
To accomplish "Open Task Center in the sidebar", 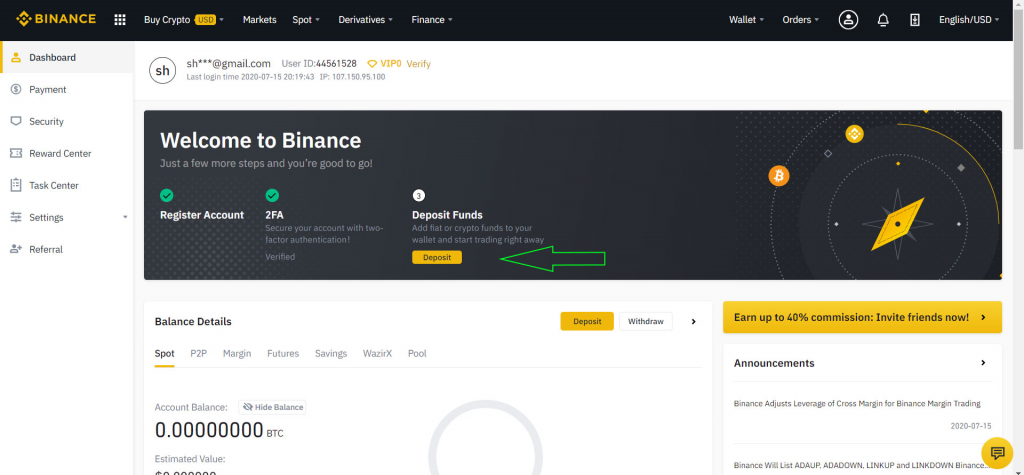I will (x=67, y=186).
